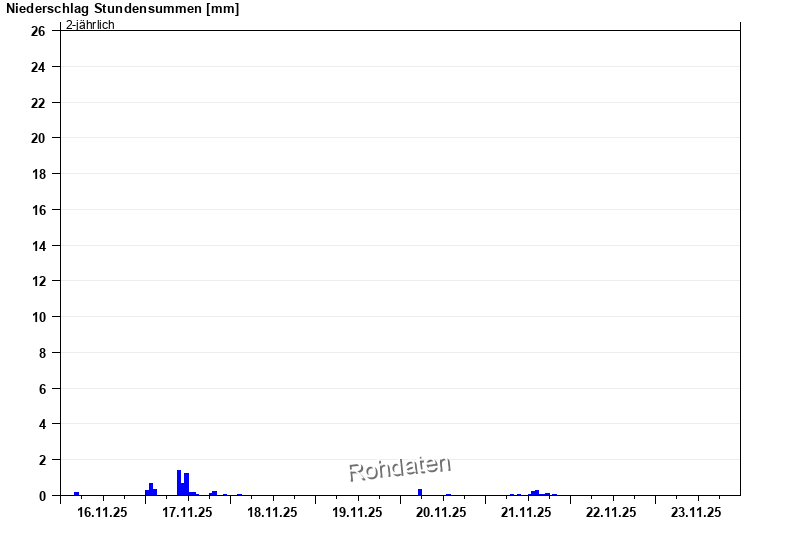This screenshot has width=800, height=550.
Task: Click the y-axis value 4
Action: [x=42, y=424]
